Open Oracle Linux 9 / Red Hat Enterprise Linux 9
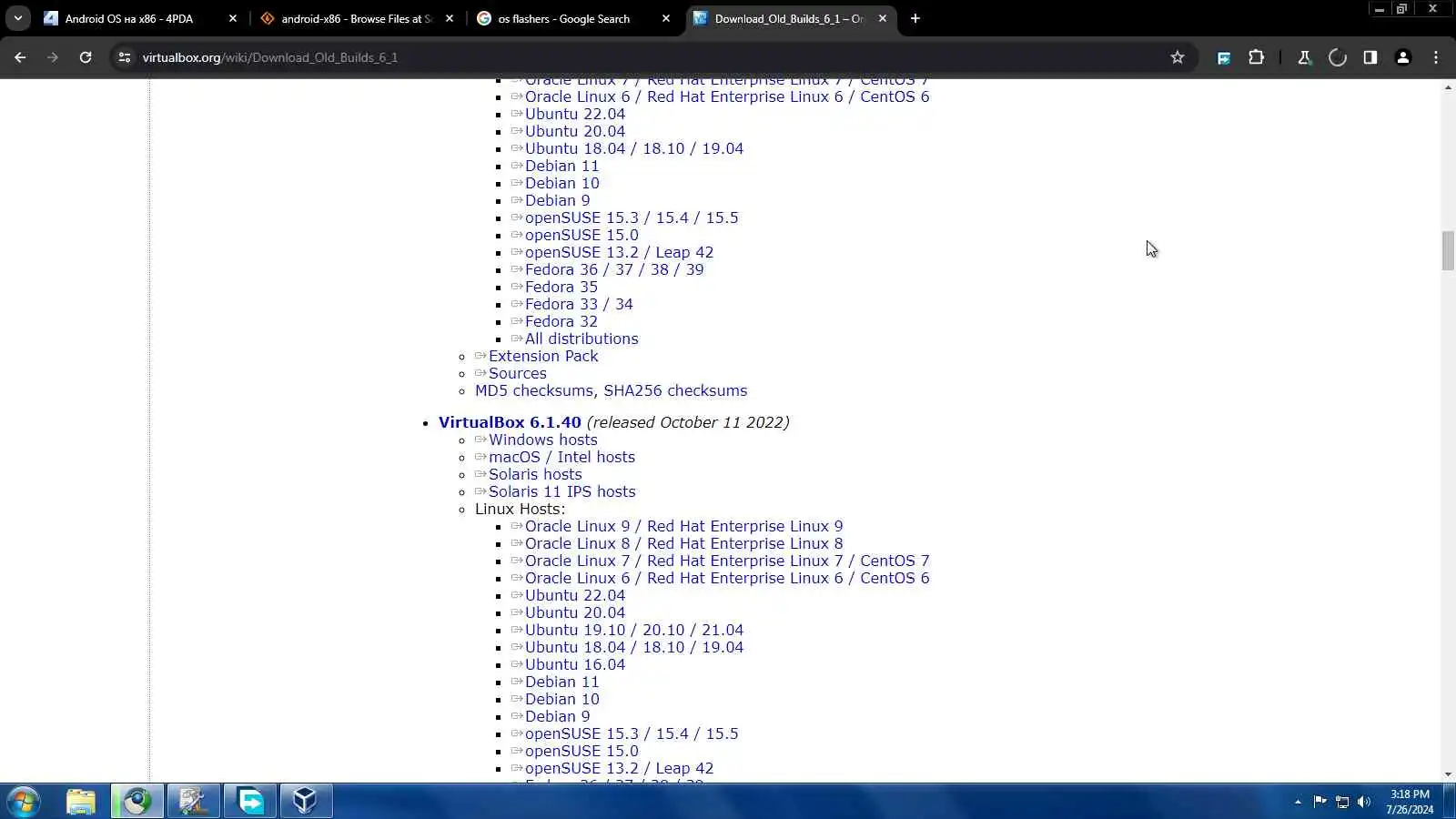This screenshot has width=1456, height=819. point(684,526)
